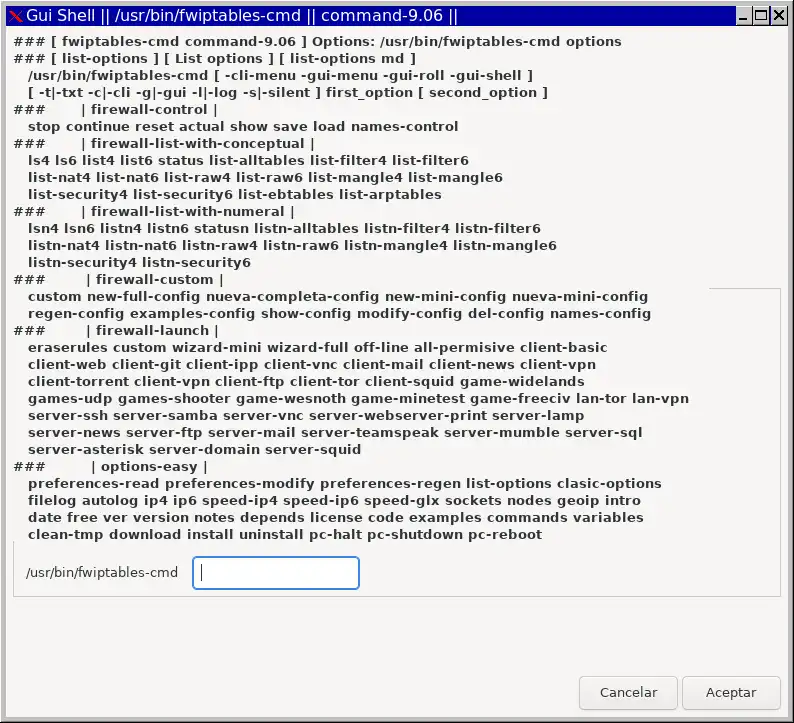Click the 'license' option text

(x=336, y=518)
